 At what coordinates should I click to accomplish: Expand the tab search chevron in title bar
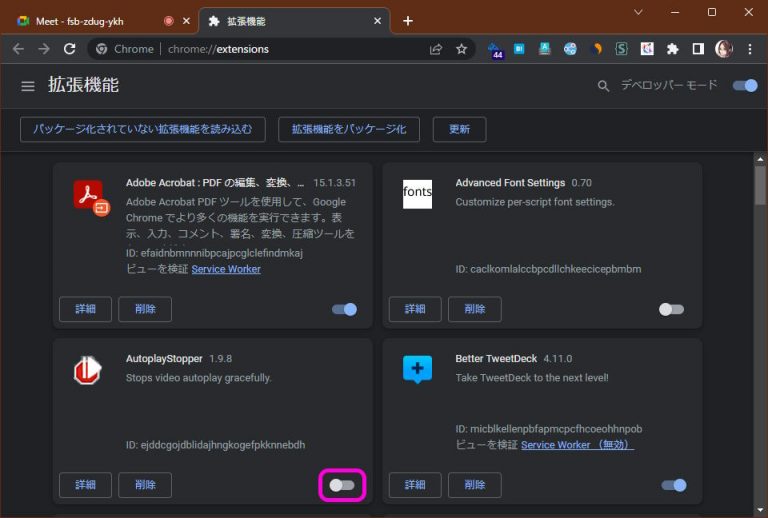638,12
